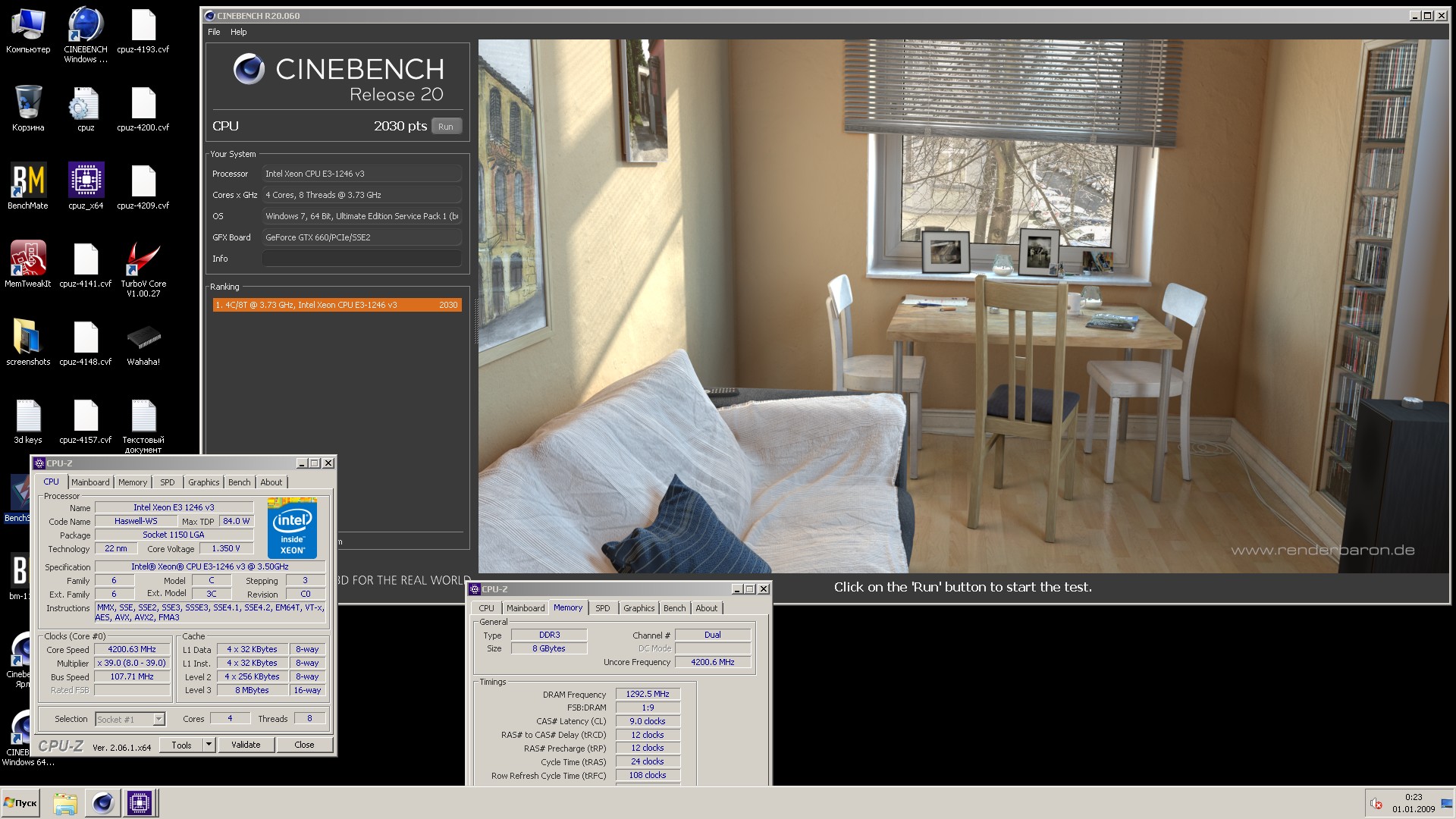1456x819 pixels.
Task: Click the Core Voltage value 1.350 V
Action: (226, 548)
